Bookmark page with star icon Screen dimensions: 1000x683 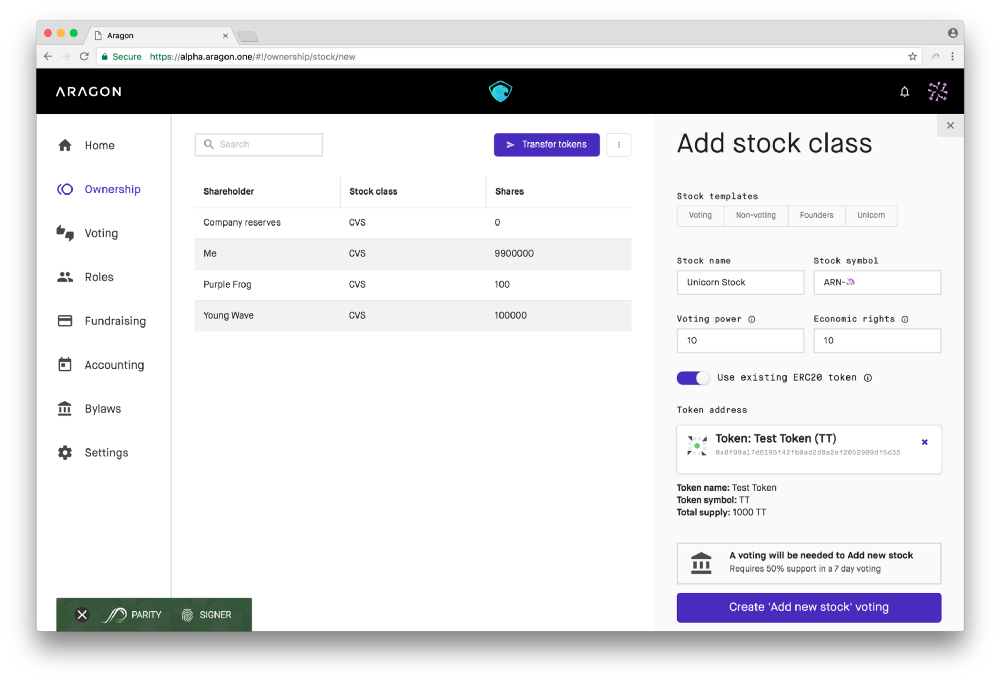pos(913,57)
